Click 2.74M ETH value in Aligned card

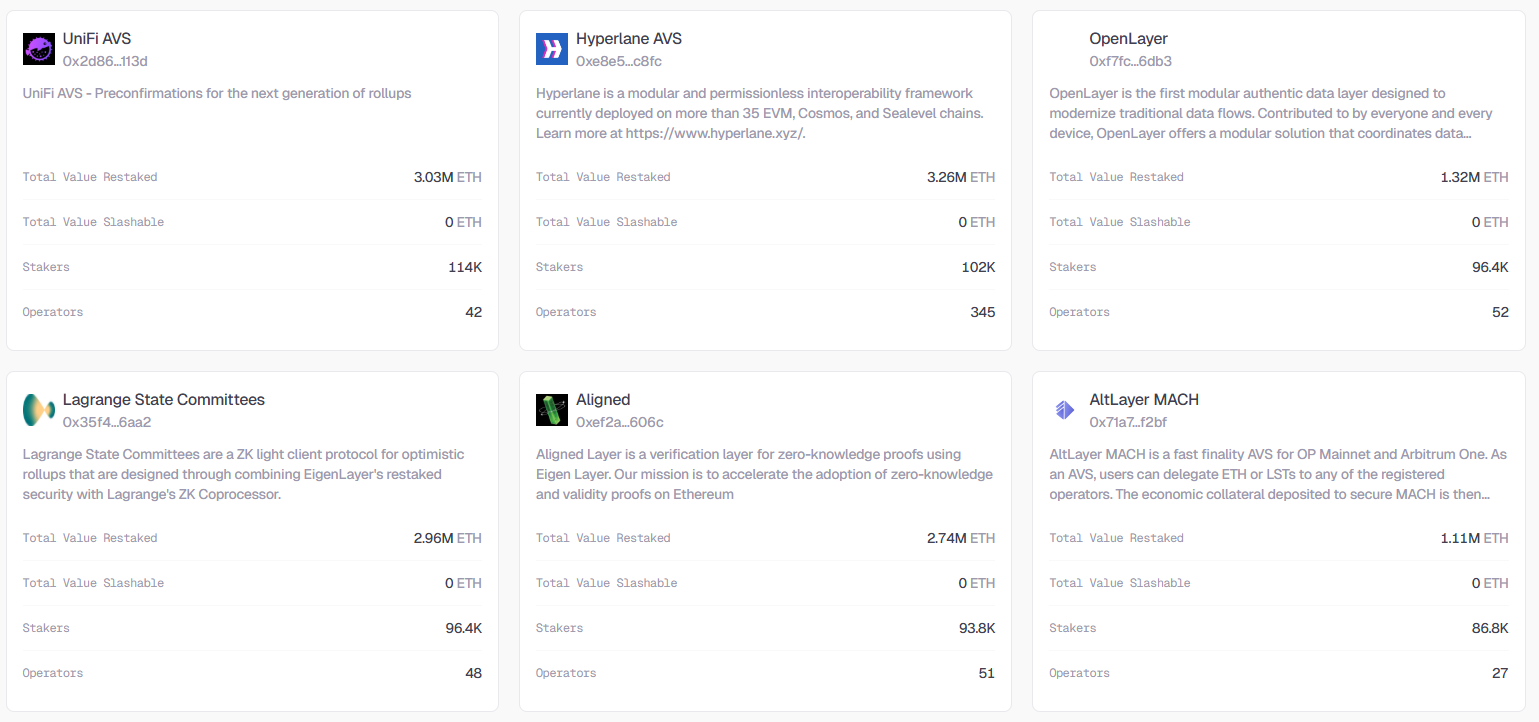click(961, 538)
